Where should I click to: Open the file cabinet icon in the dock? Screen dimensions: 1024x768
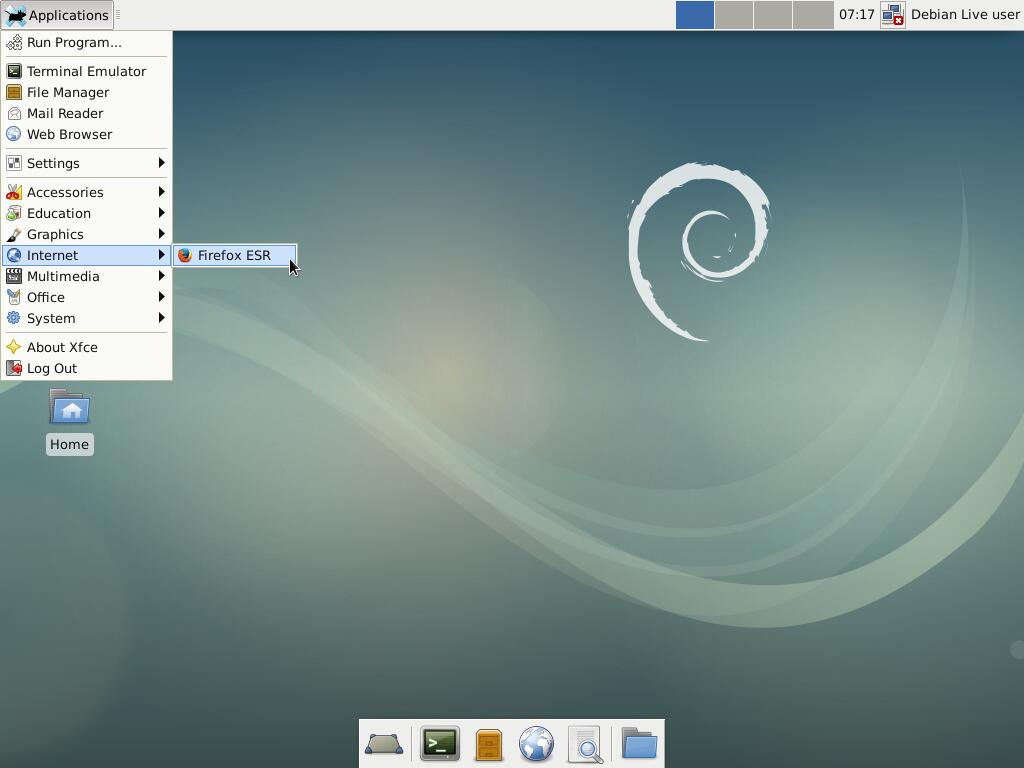(488, 744)
